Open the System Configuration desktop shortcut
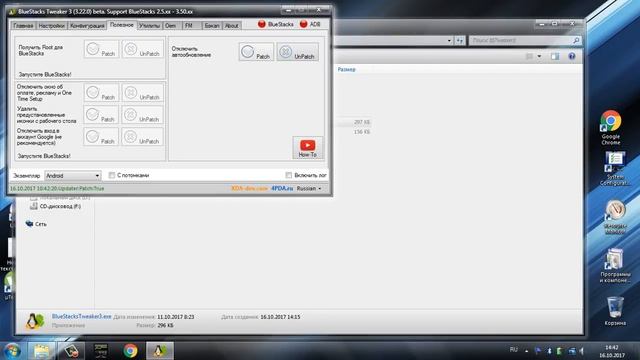This screenshot has height=360, width=640. coord(615,169)
